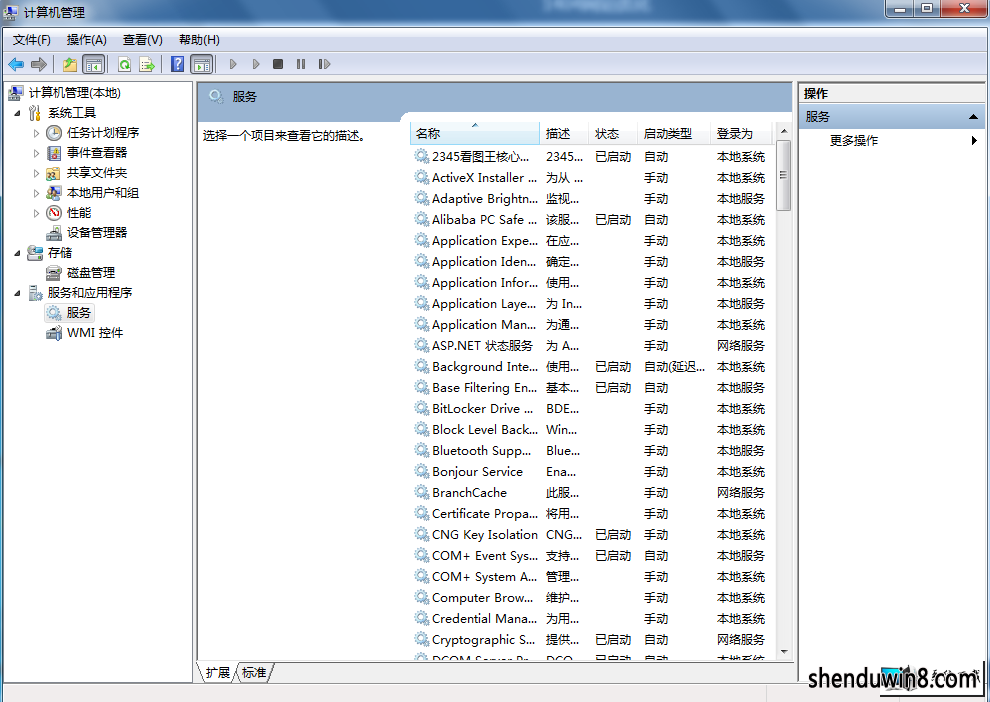
Task: Select 2345看图王核心 service row
Action: tap(592, 157)
